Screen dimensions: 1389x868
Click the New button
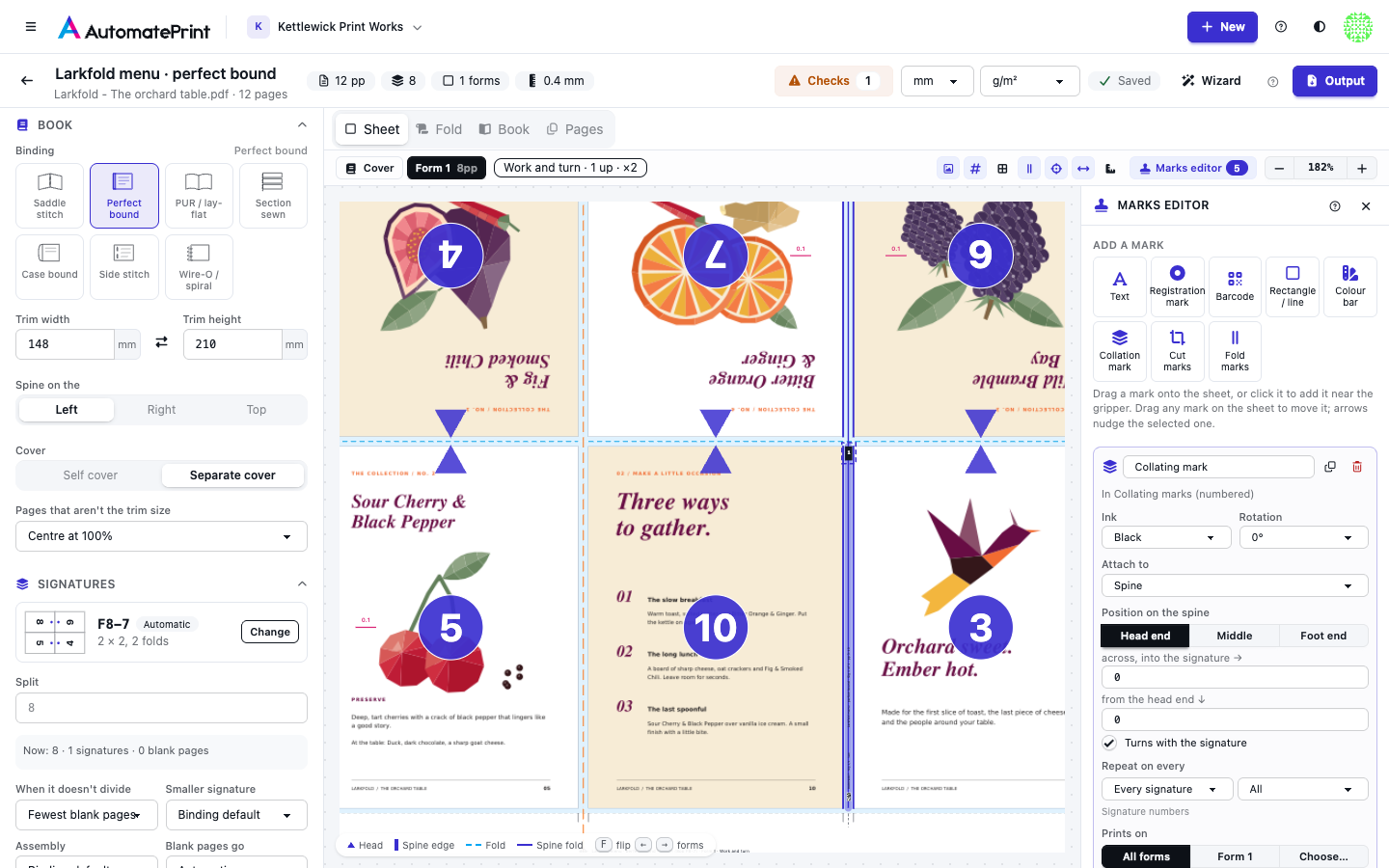1222,27
